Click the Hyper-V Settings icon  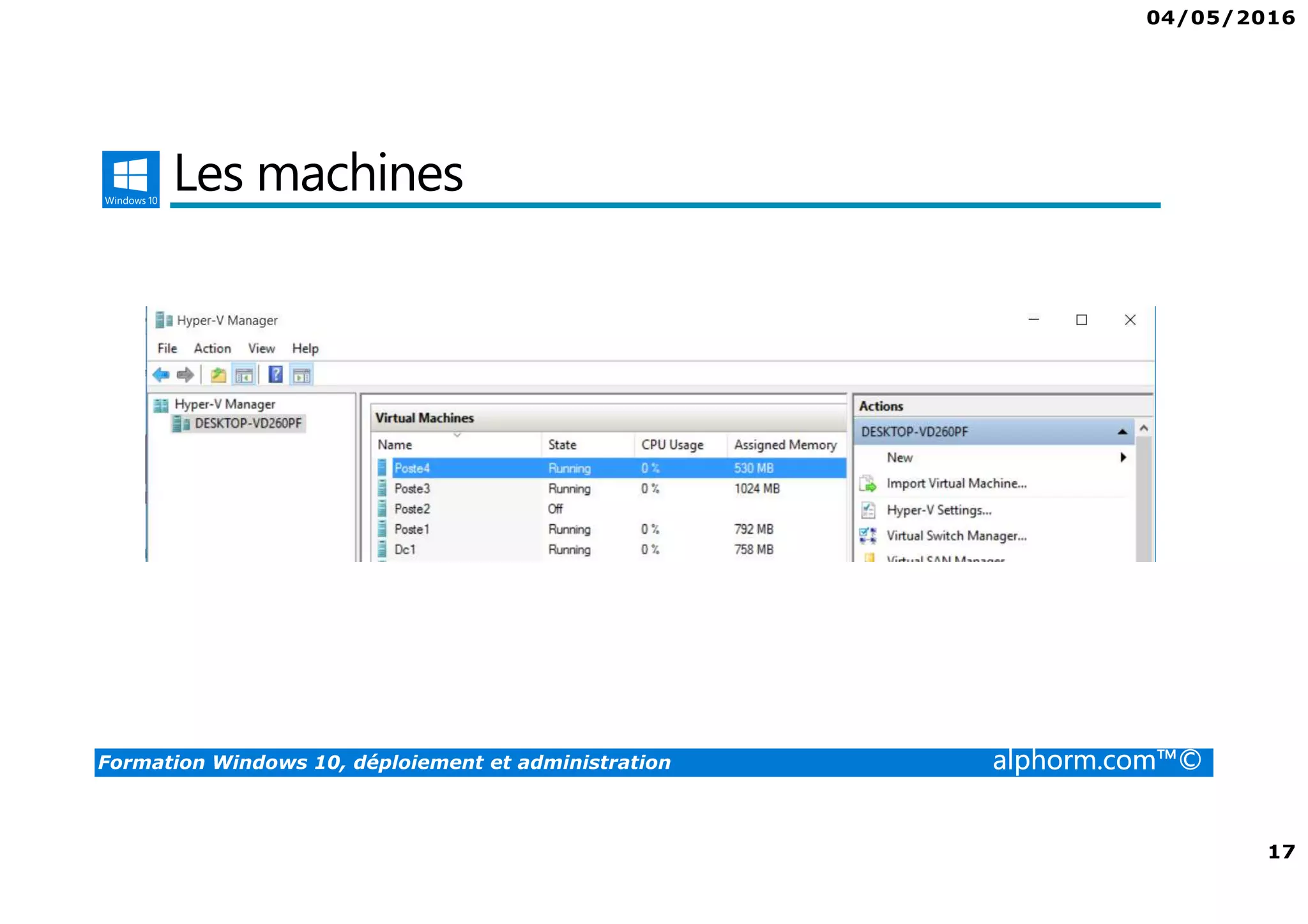click(868, 510)
